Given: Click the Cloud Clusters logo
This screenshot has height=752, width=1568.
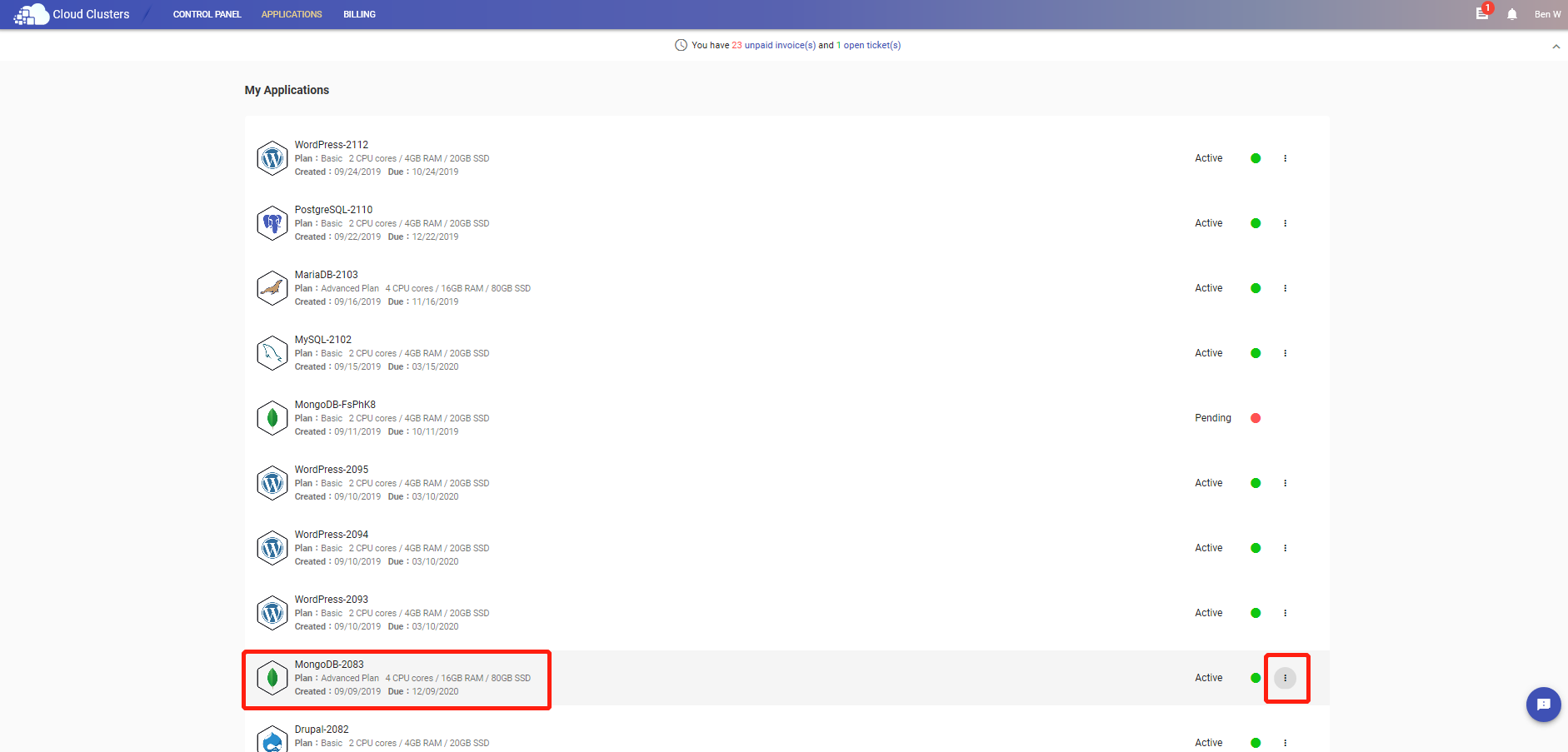Looking at the screenshot, I should [x=72, y=14].
